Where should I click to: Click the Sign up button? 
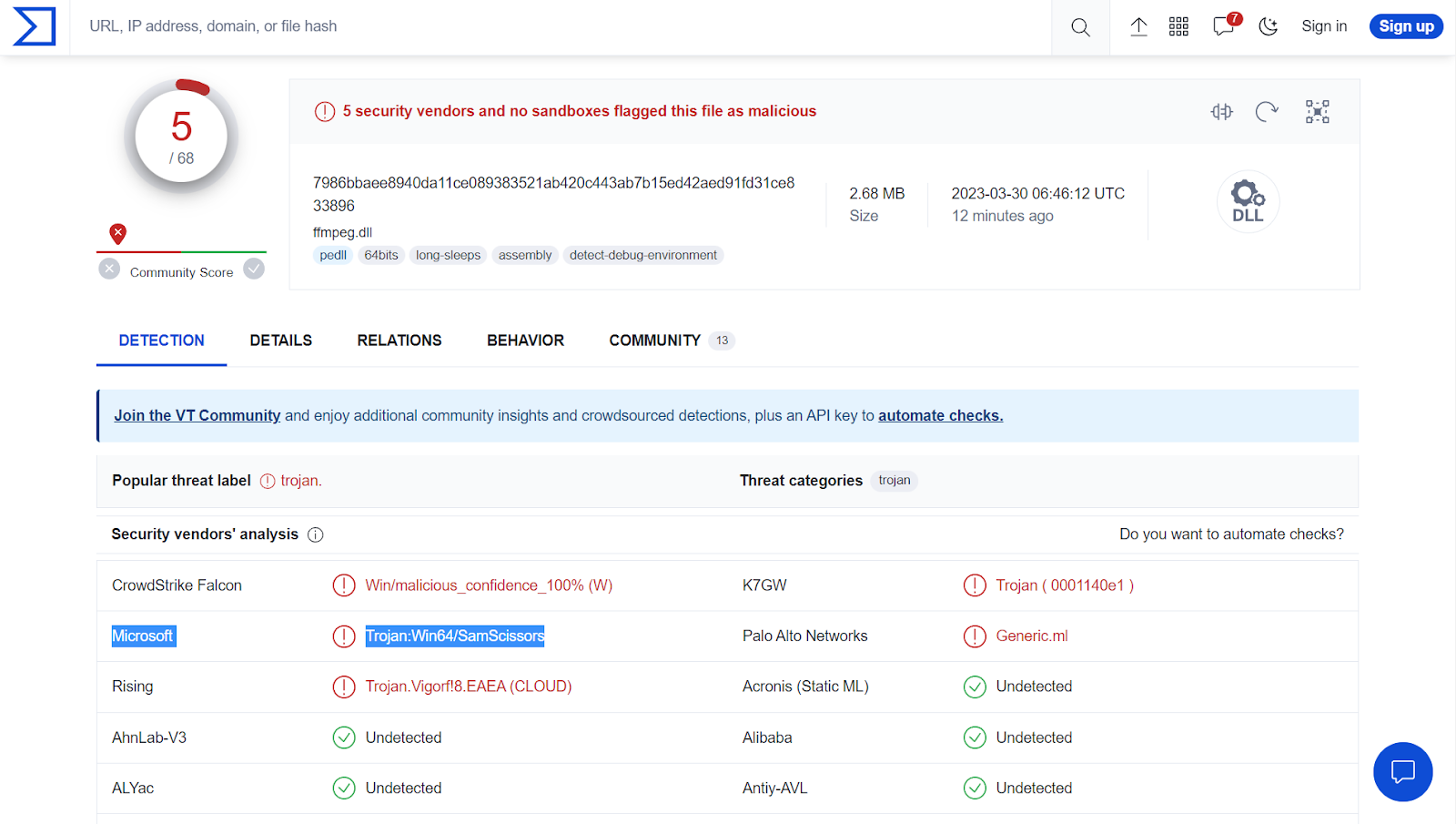pyautogui.click(x=1406, y=26)
